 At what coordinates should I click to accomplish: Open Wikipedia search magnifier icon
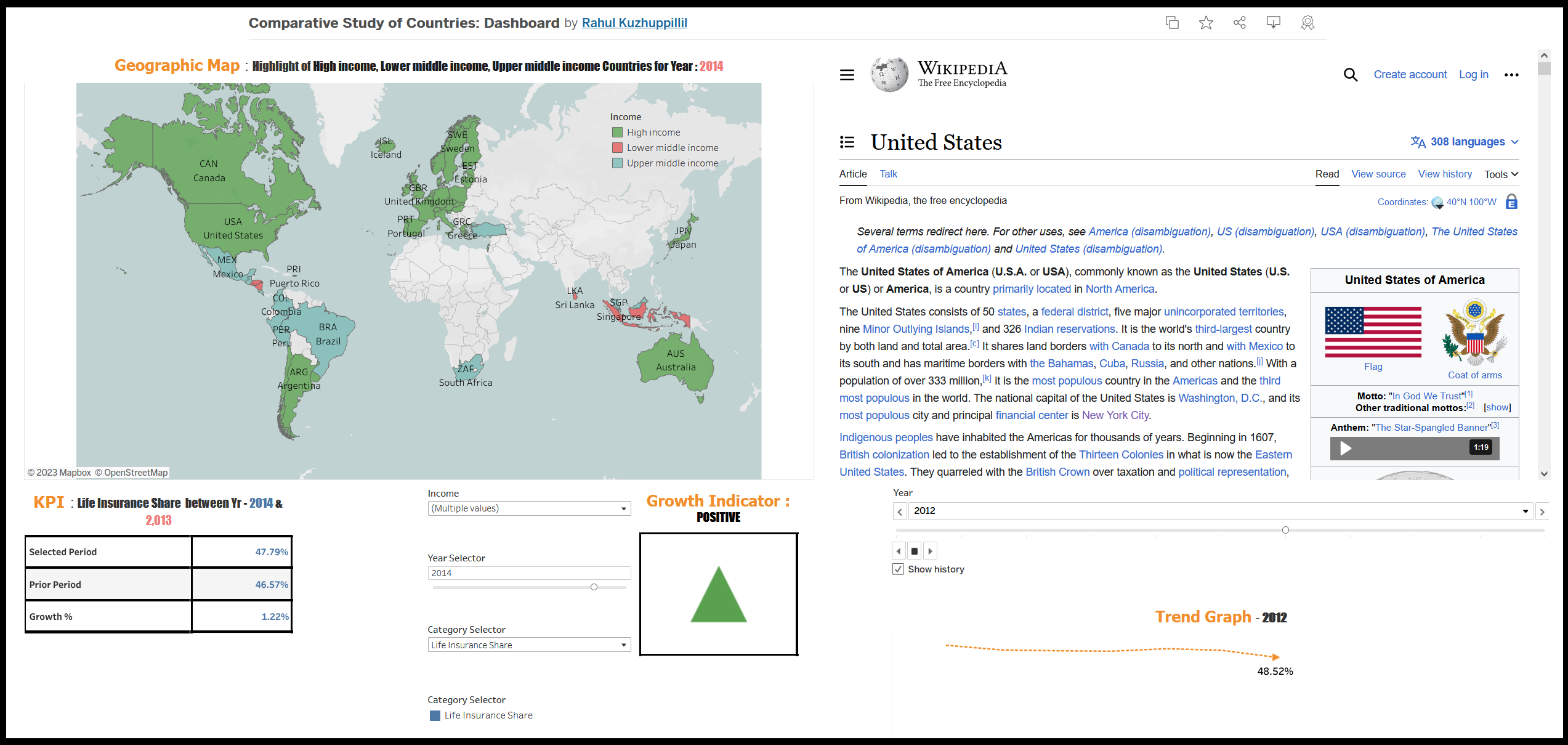pyautogui.click(x=1350, y=75)
